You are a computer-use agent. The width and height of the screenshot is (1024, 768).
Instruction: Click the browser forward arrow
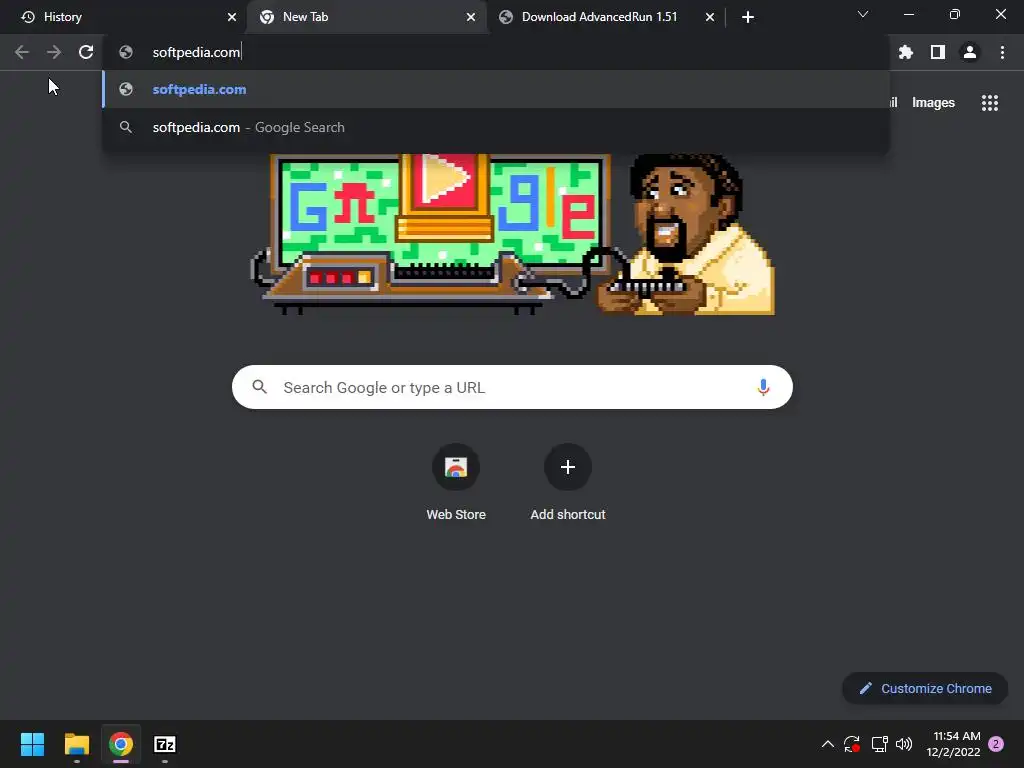[54, 52]
